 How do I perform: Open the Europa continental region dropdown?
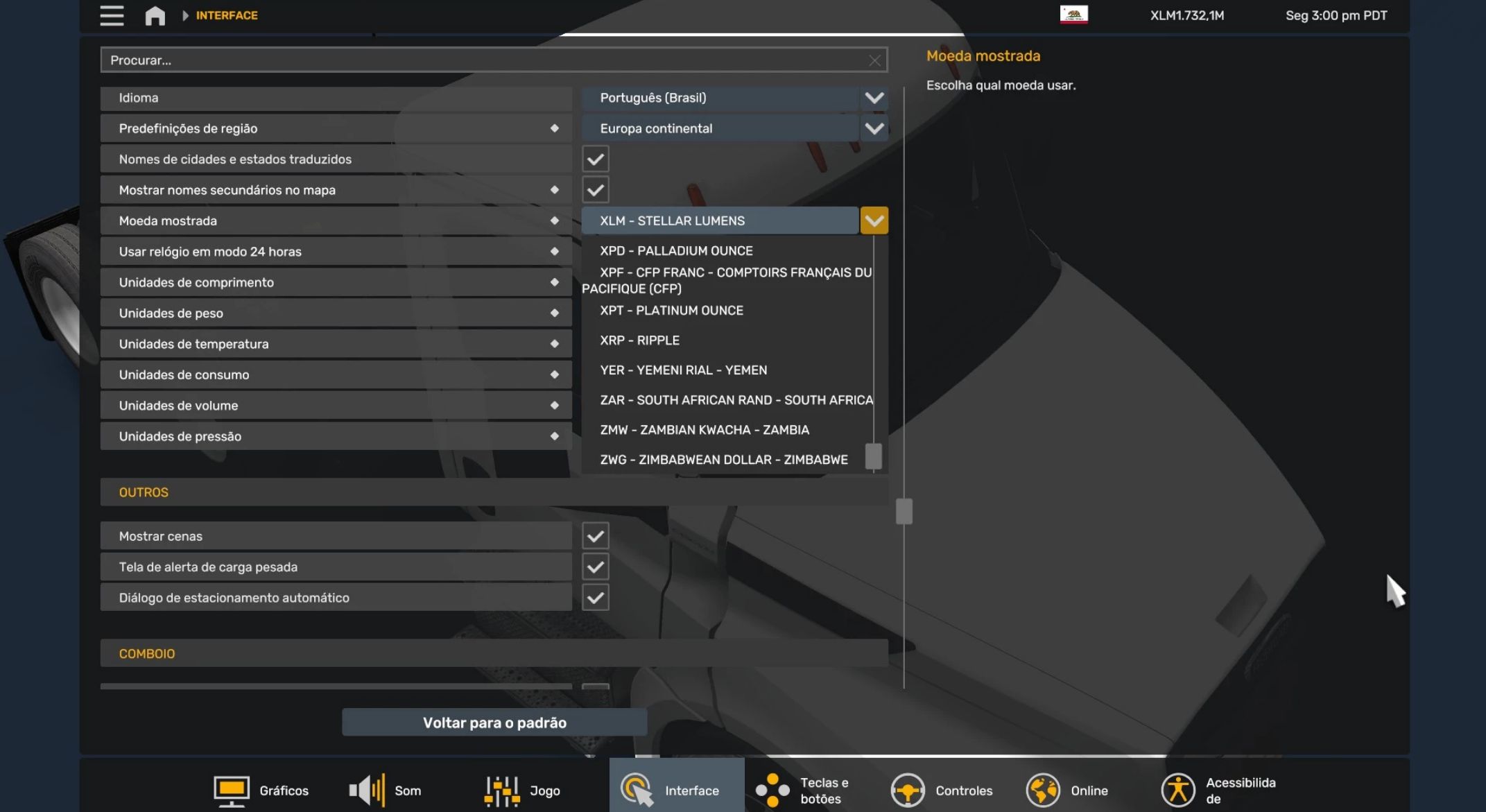tap(874, 128)
